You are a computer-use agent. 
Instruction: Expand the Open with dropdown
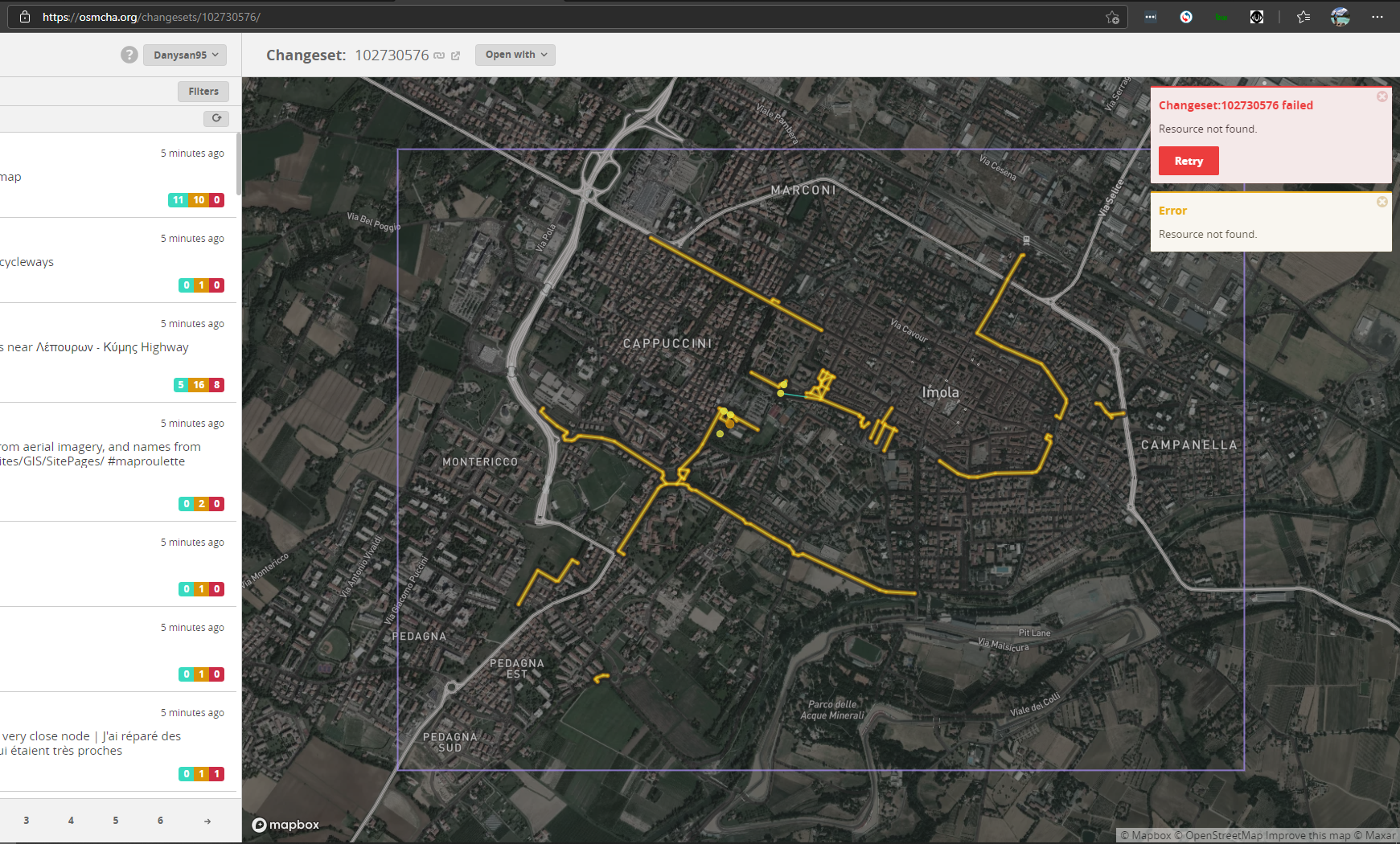(515, 55)
